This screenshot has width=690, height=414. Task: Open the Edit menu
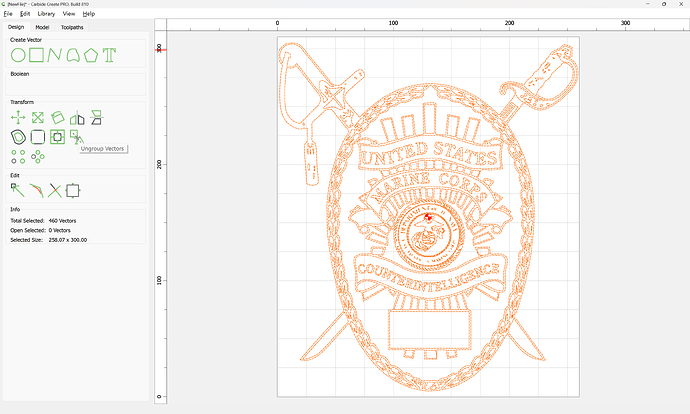click(25, 14)
